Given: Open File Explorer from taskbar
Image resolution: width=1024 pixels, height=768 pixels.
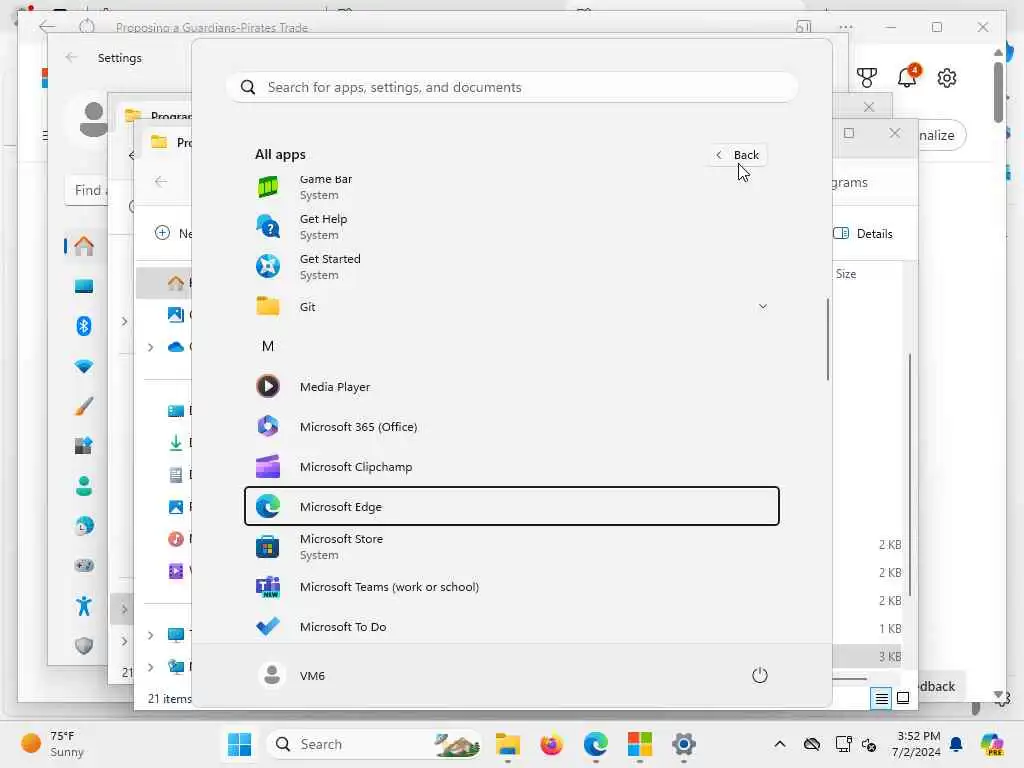Looking at the screenshot, I should click(507, 744).
